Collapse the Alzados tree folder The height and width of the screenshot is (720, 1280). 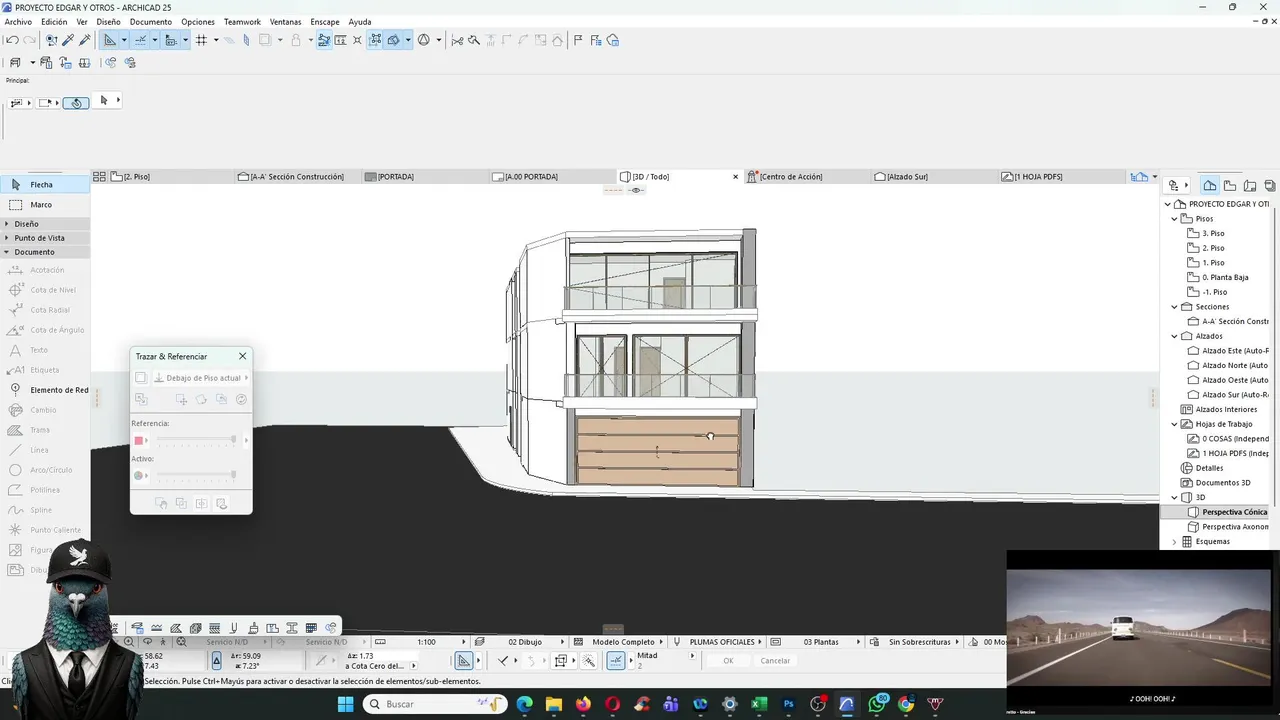pyautogui.click(x=1175, y=336)
